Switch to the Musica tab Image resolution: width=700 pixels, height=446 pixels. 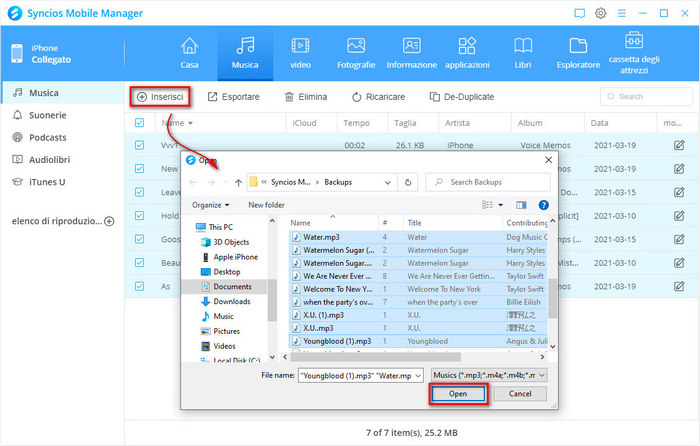(x=245, y=53)
